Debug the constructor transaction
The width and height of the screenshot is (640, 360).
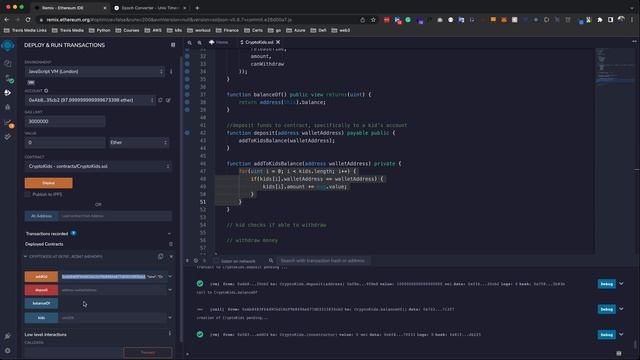tap(607, 334)
